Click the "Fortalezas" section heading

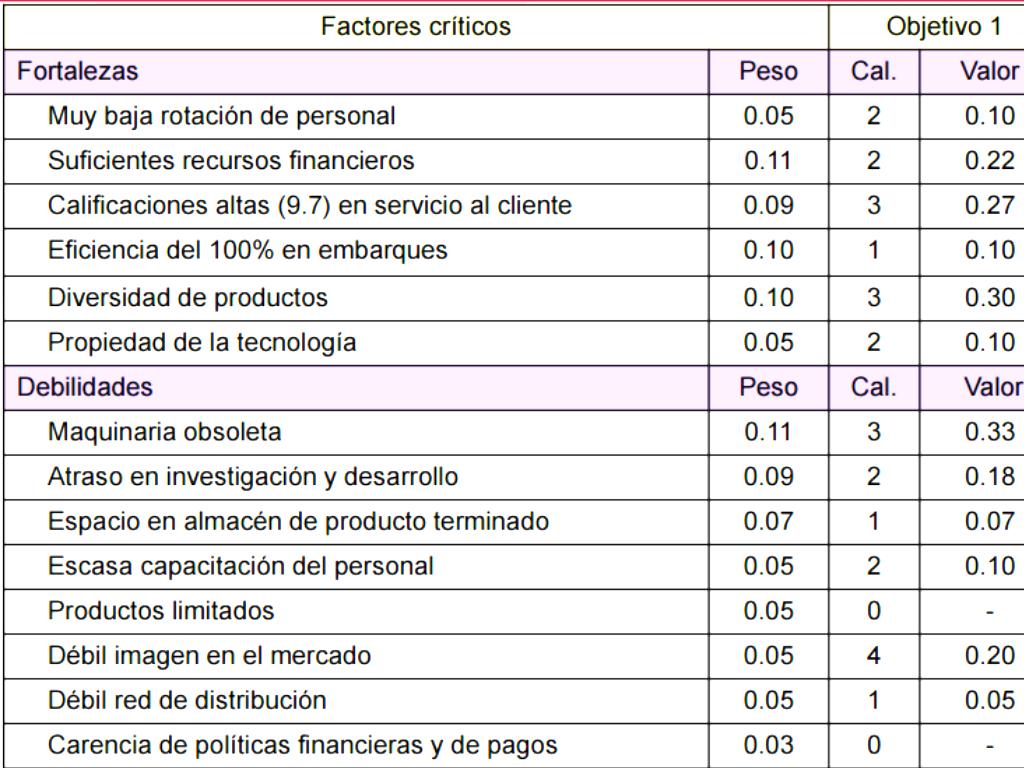pos(78,72)
